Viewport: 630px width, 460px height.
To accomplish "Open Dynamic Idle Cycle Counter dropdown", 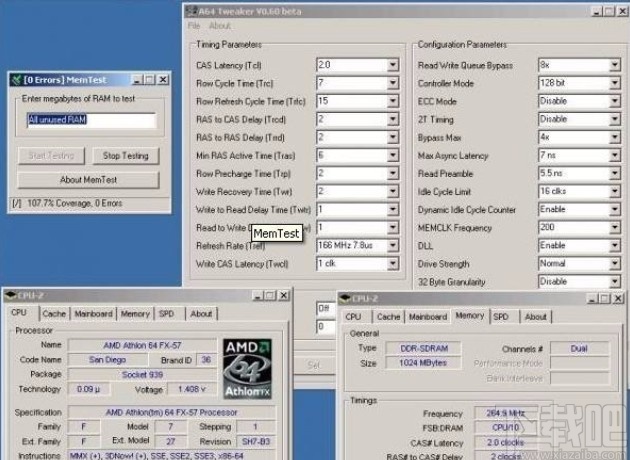I will [615, 209].
